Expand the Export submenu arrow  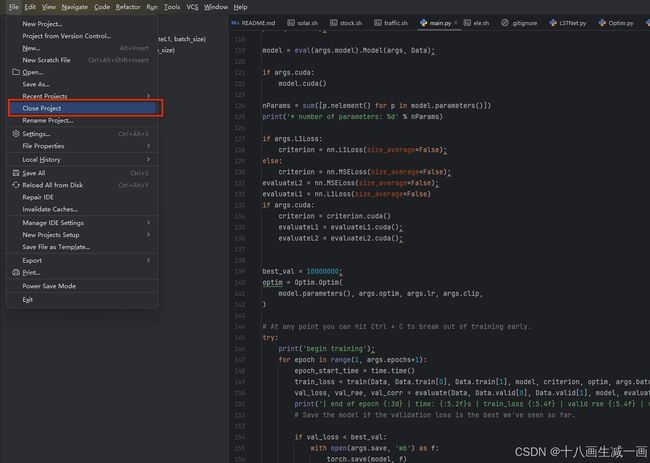[x=148, y=260]
